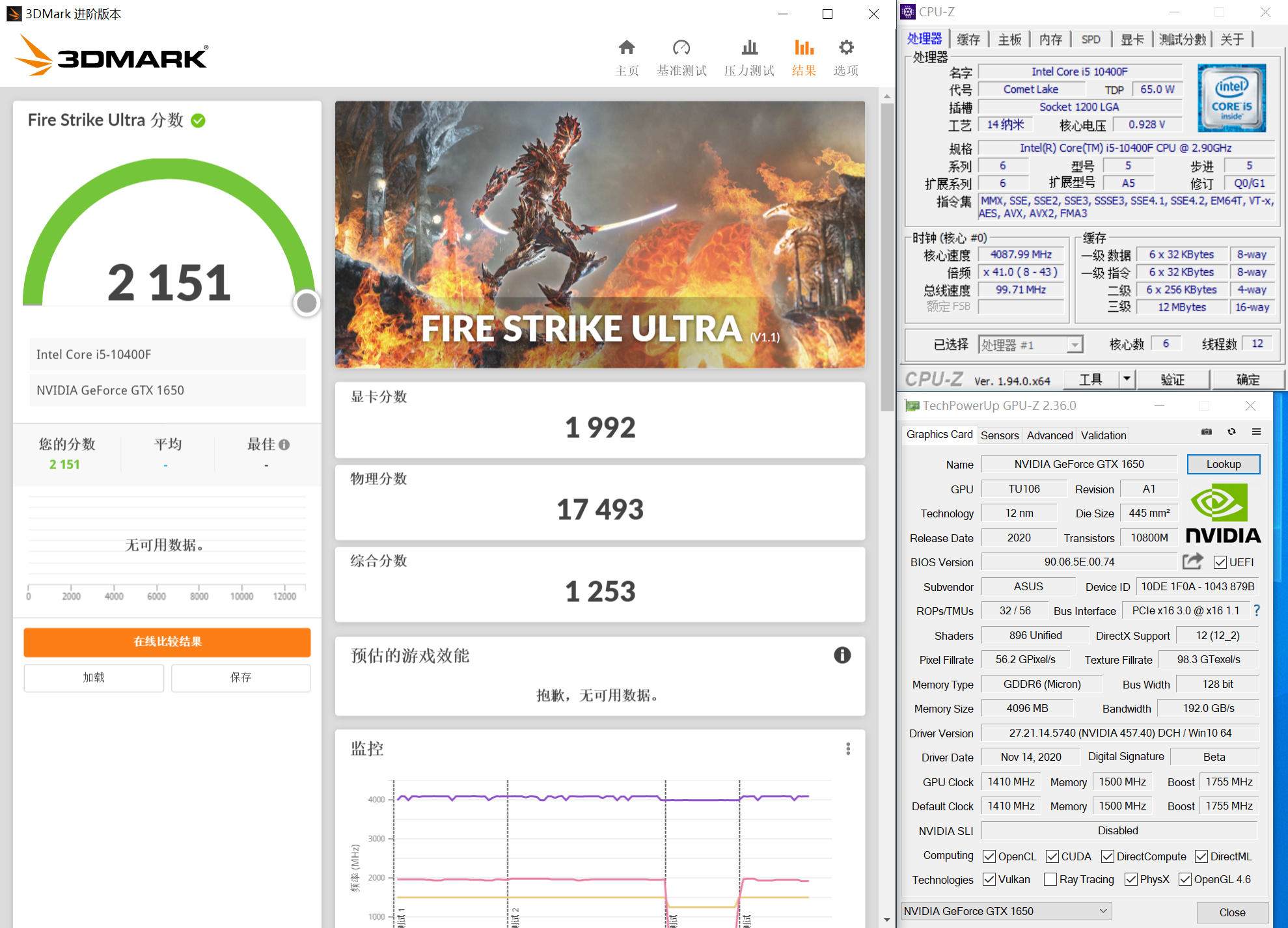Click the CPU-Z 工具 button
The width and height of the screenshot is (1288, 928).
[1091, 379]
